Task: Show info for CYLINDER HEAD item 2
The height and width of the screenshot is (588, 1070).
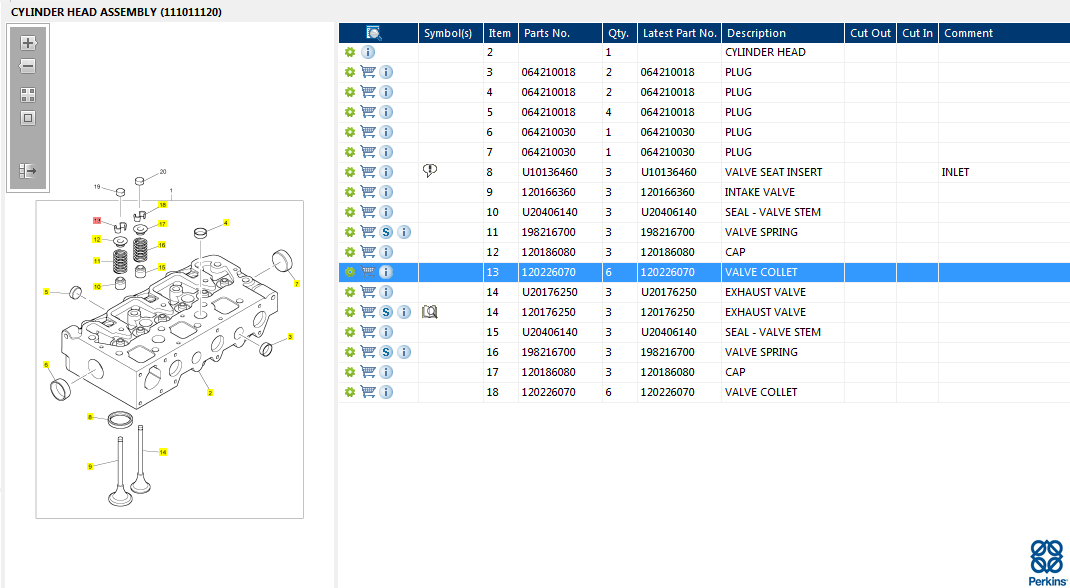Action: pyautogui.click(x=368, y=52)
